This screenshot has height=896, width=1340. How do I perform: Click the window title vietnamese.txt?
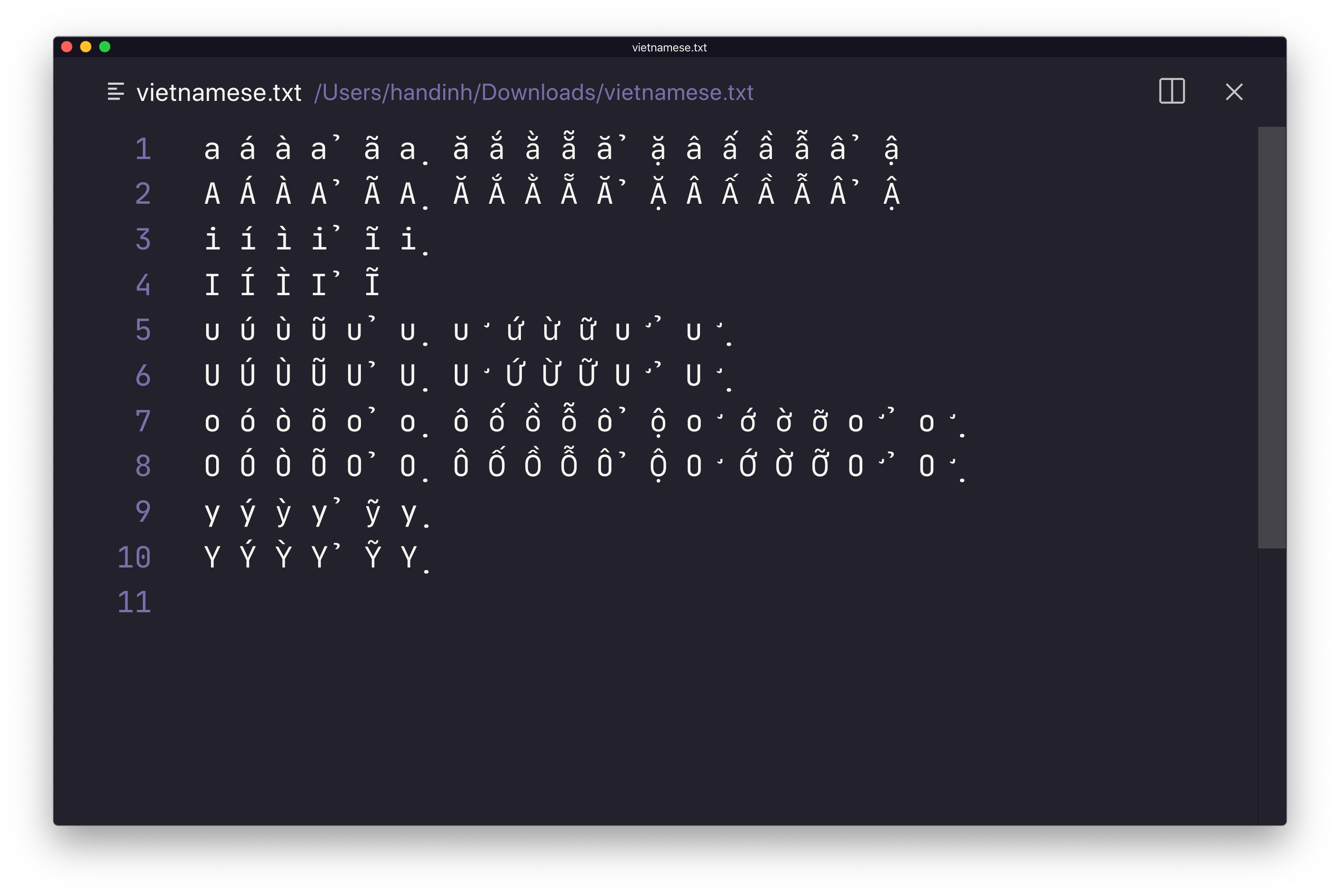(x=669, y=48)
